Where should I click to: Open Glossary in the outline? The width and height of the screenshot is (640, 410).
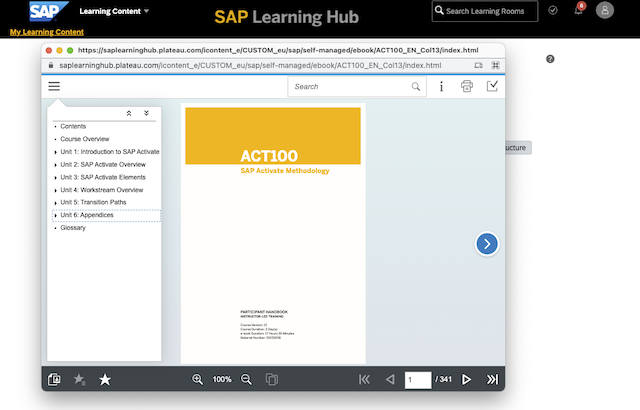tap(73, 228)
